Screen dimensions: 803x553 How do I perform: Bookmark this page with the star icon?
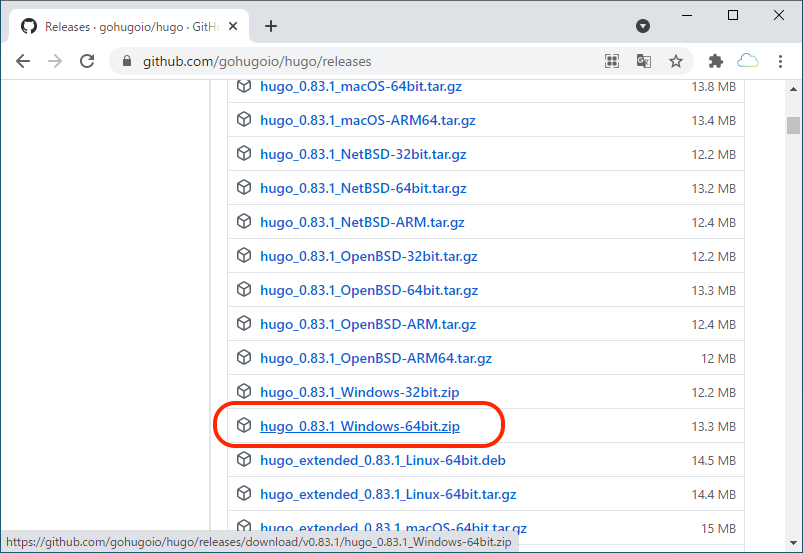(x=676, y=61)
